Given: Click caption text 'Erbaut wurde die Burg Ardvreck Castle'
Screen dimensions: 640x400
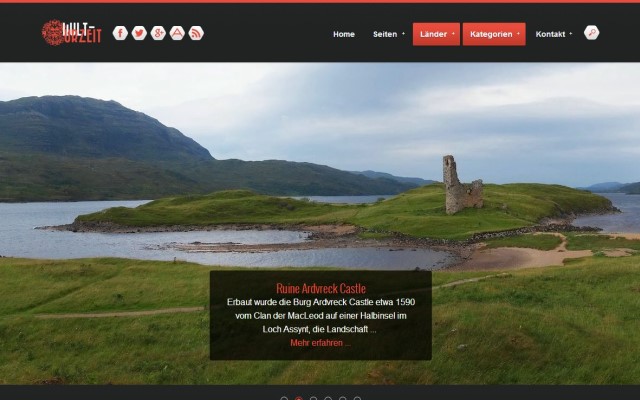Looking at the screenshot, I should point(300,302).
